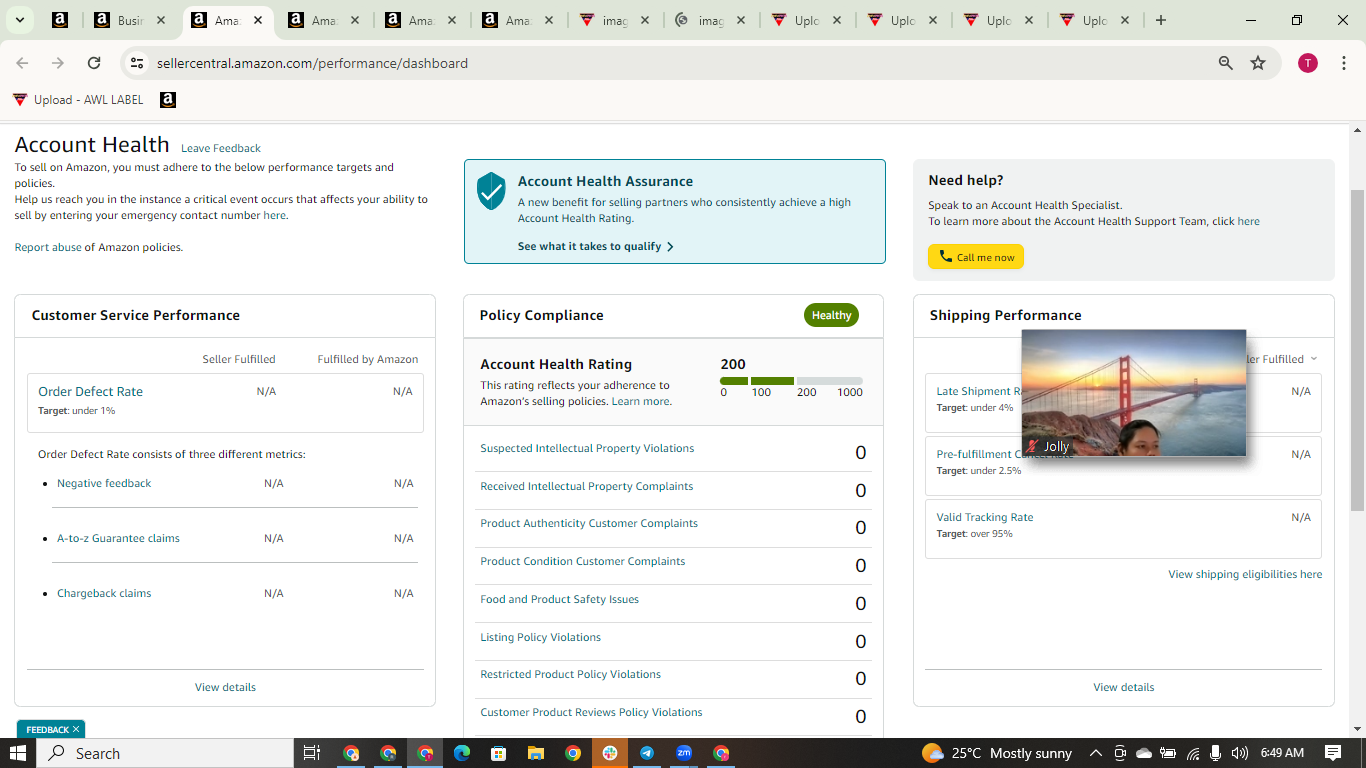Open Task View on the taskbar
This screenshot has height=768, width=1366.
pos(311,753)
